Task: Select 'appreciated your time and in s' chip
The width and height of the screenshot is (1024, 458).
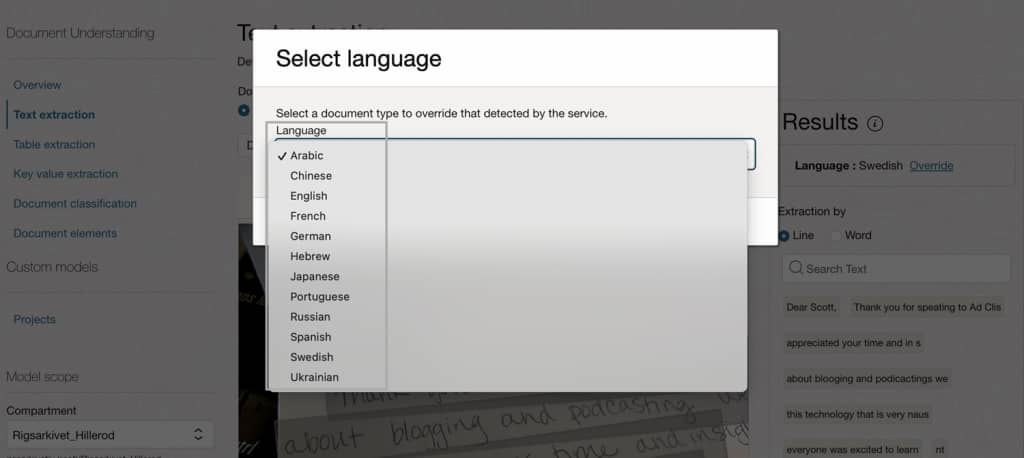Action: pyautogui.click(x=854, y=343)
